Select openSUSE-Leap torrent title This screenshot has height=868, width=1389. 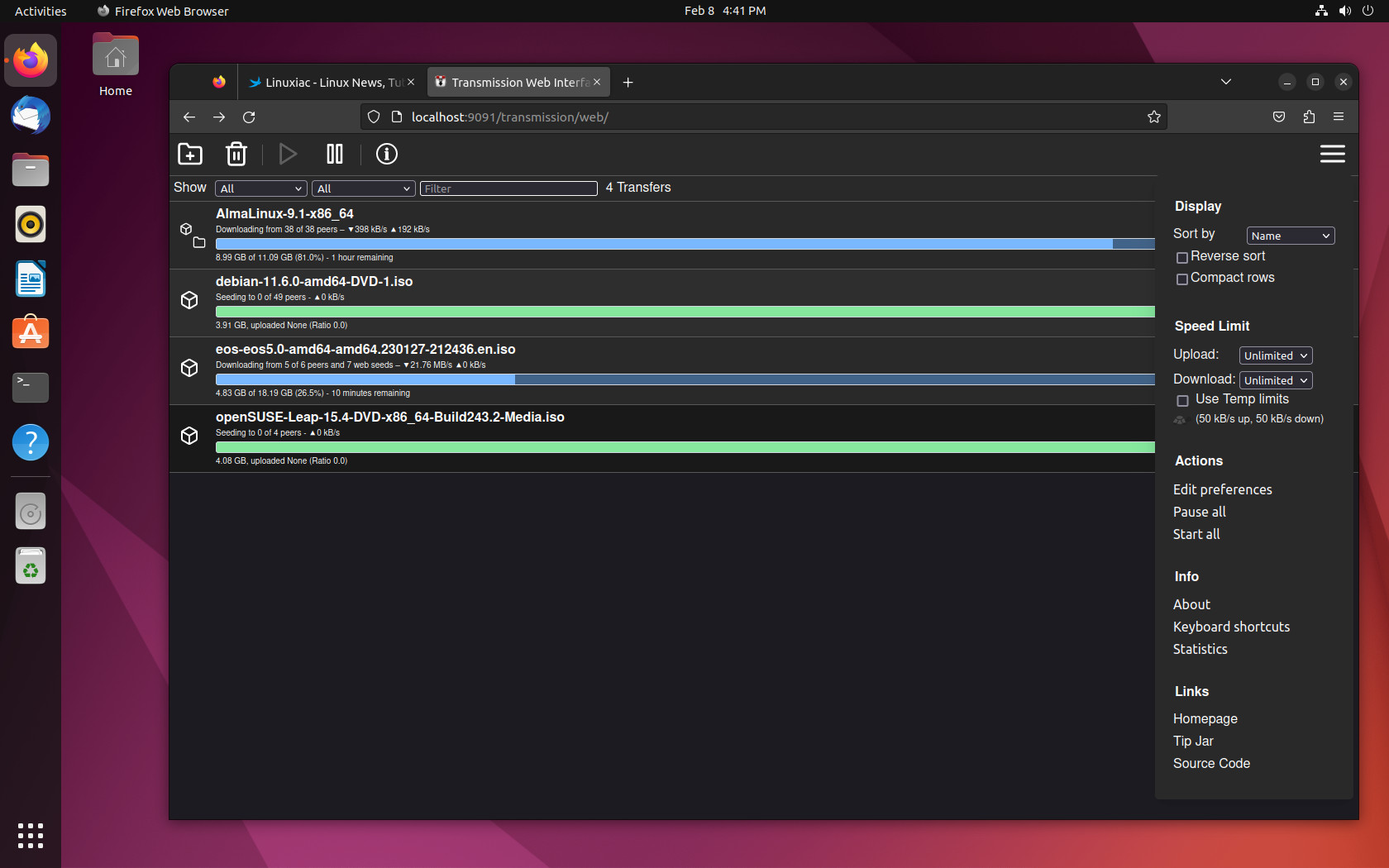pyautogui.click(x=389, y=417)
